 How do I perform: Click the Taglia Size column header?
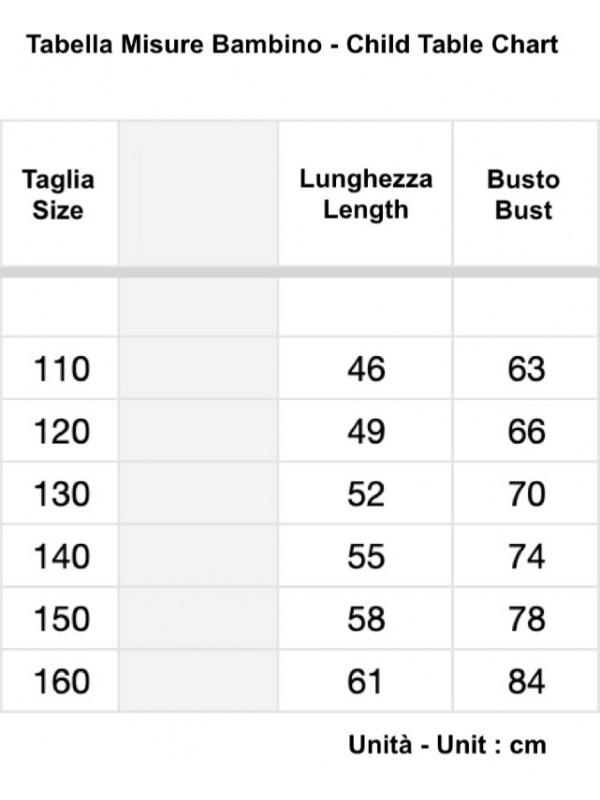(x=58, y=195)
